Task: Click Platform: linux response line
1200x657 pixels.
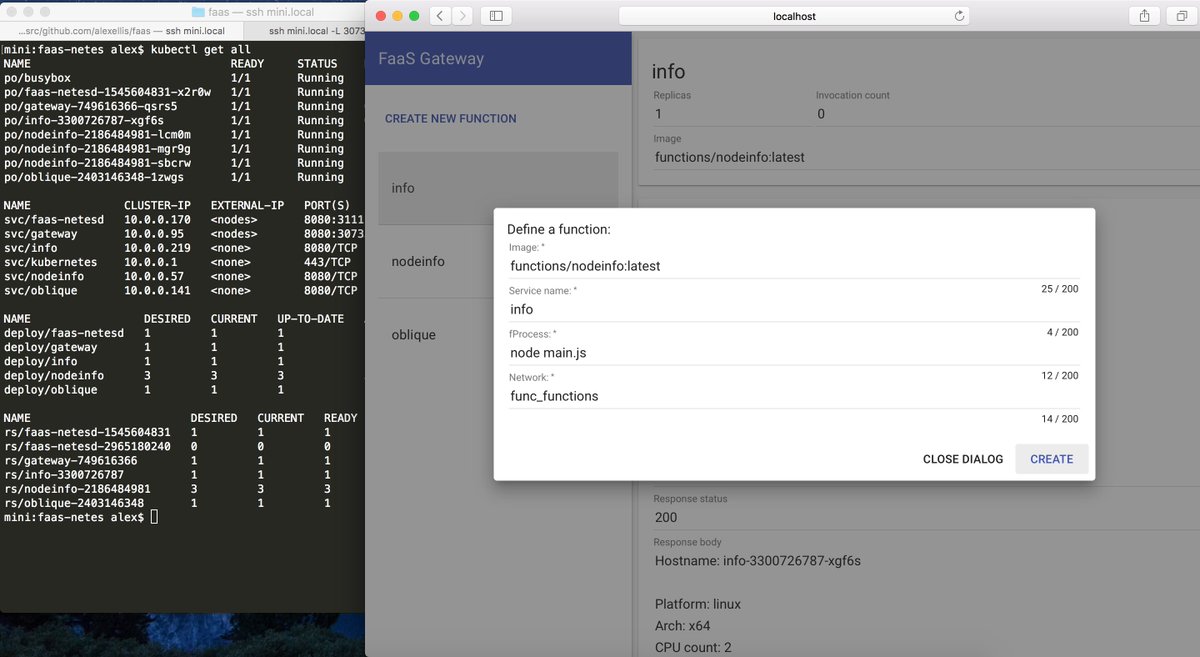Action: tap(698, 605)
